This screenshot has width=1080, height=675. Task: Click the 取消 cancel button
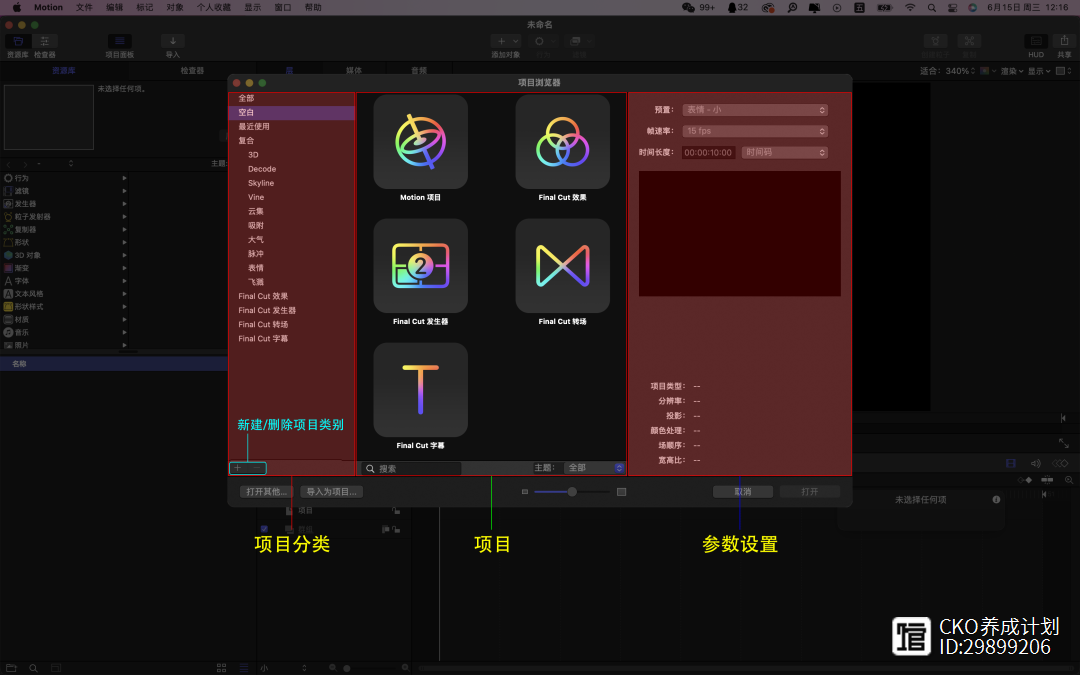(742, 492)
